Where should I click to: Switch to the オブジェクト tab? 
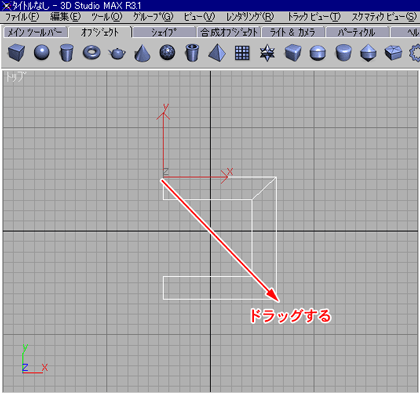coord(100,32)
